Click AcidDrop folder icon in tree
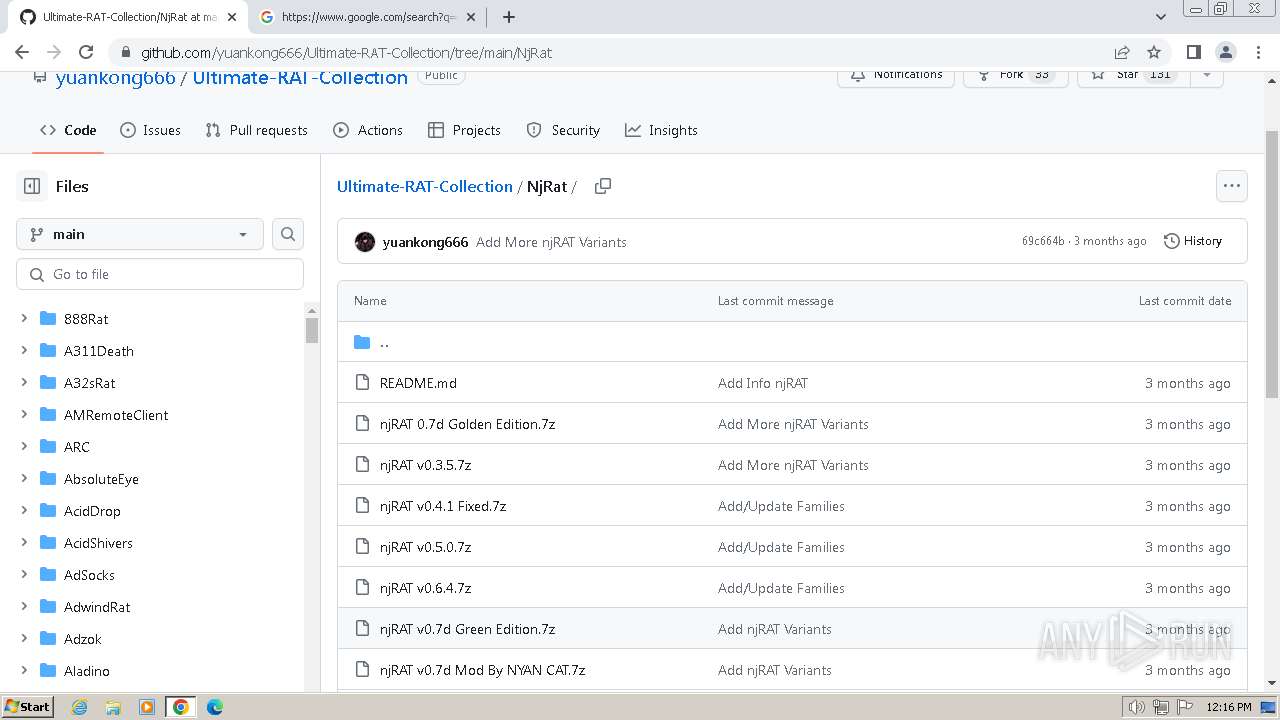 click(47, 510)
